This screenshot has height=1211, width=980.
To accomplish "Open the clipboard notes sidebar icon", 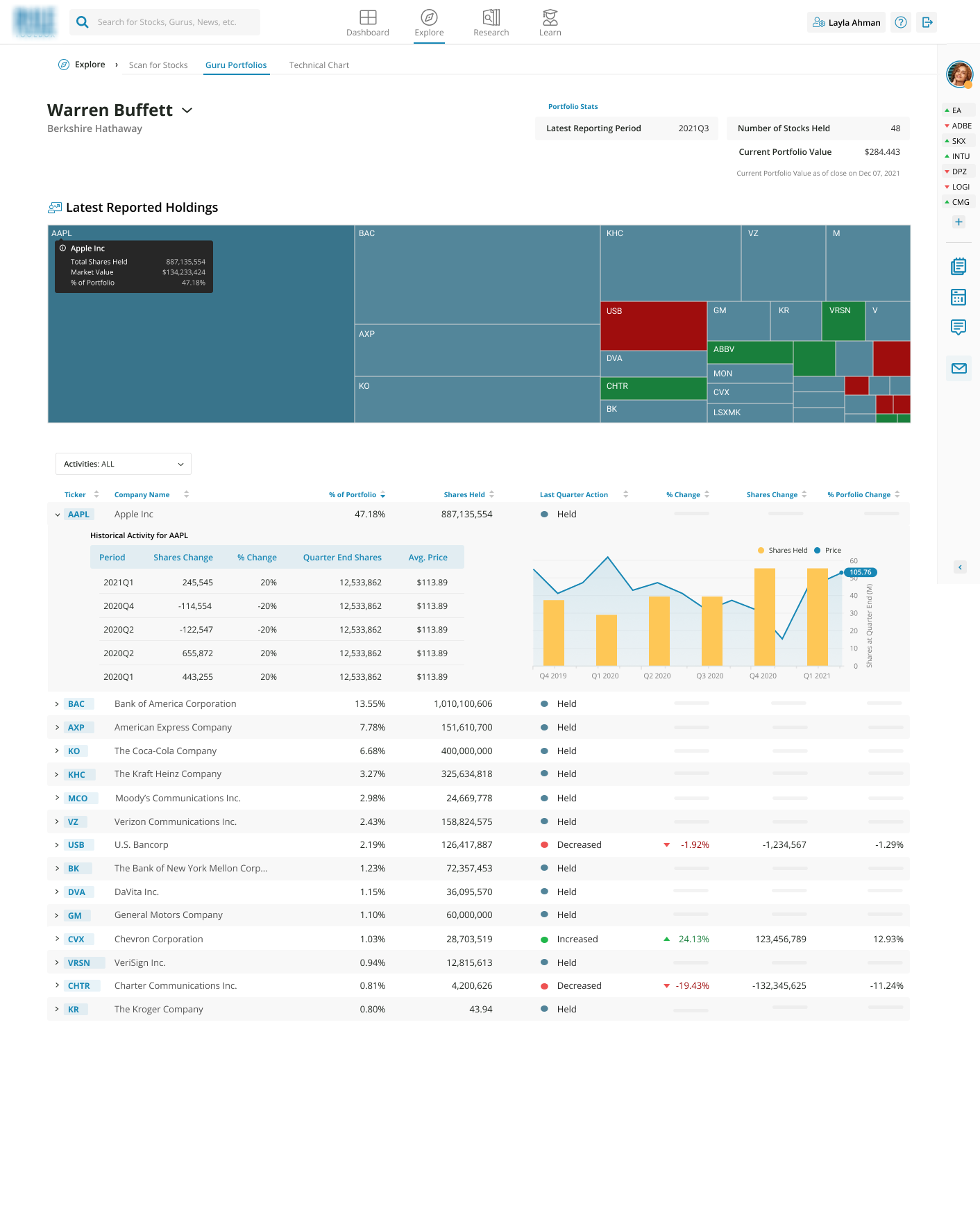I will 958,266.
